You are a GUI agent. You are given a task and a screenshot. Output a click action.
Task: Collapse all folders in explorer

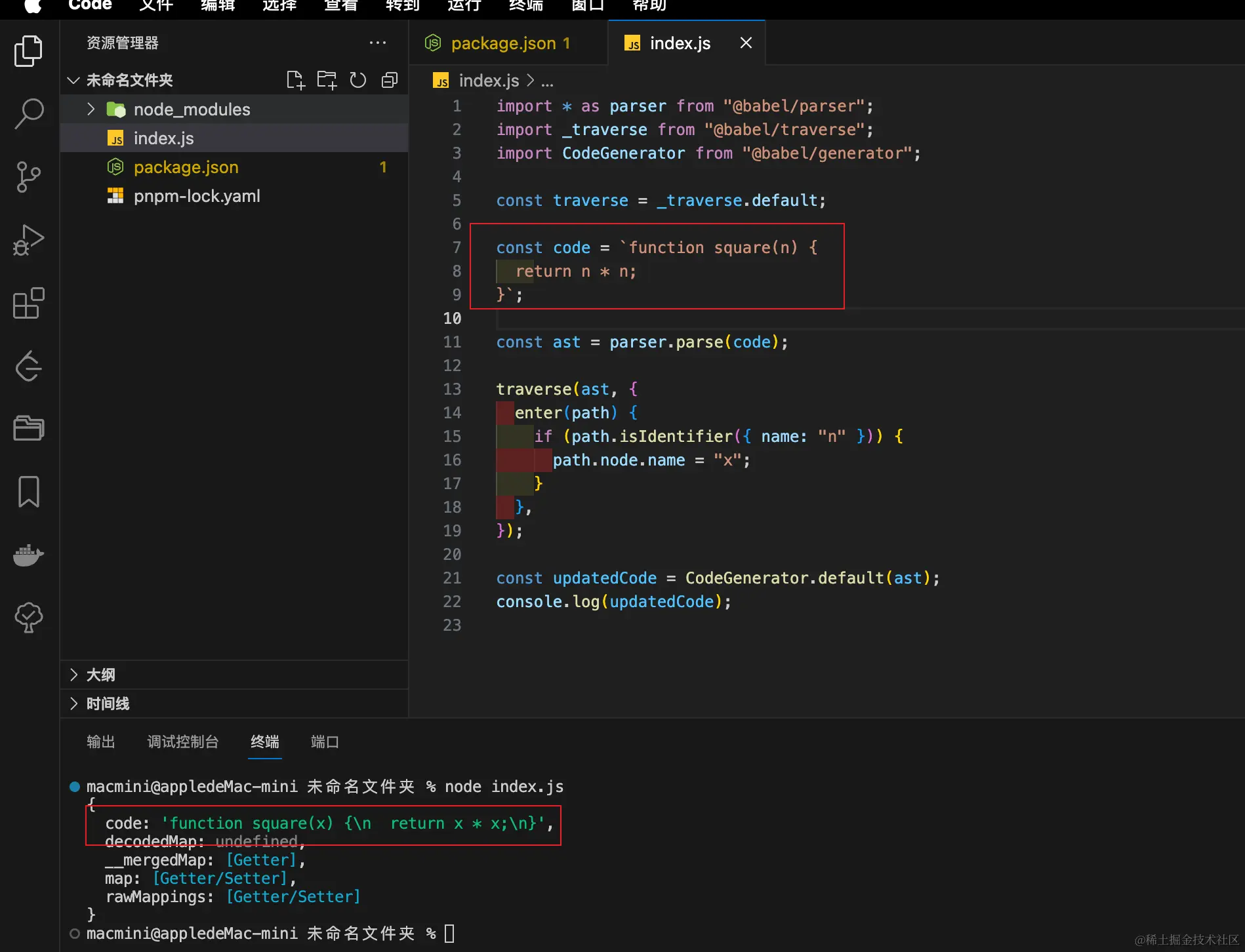390,80
